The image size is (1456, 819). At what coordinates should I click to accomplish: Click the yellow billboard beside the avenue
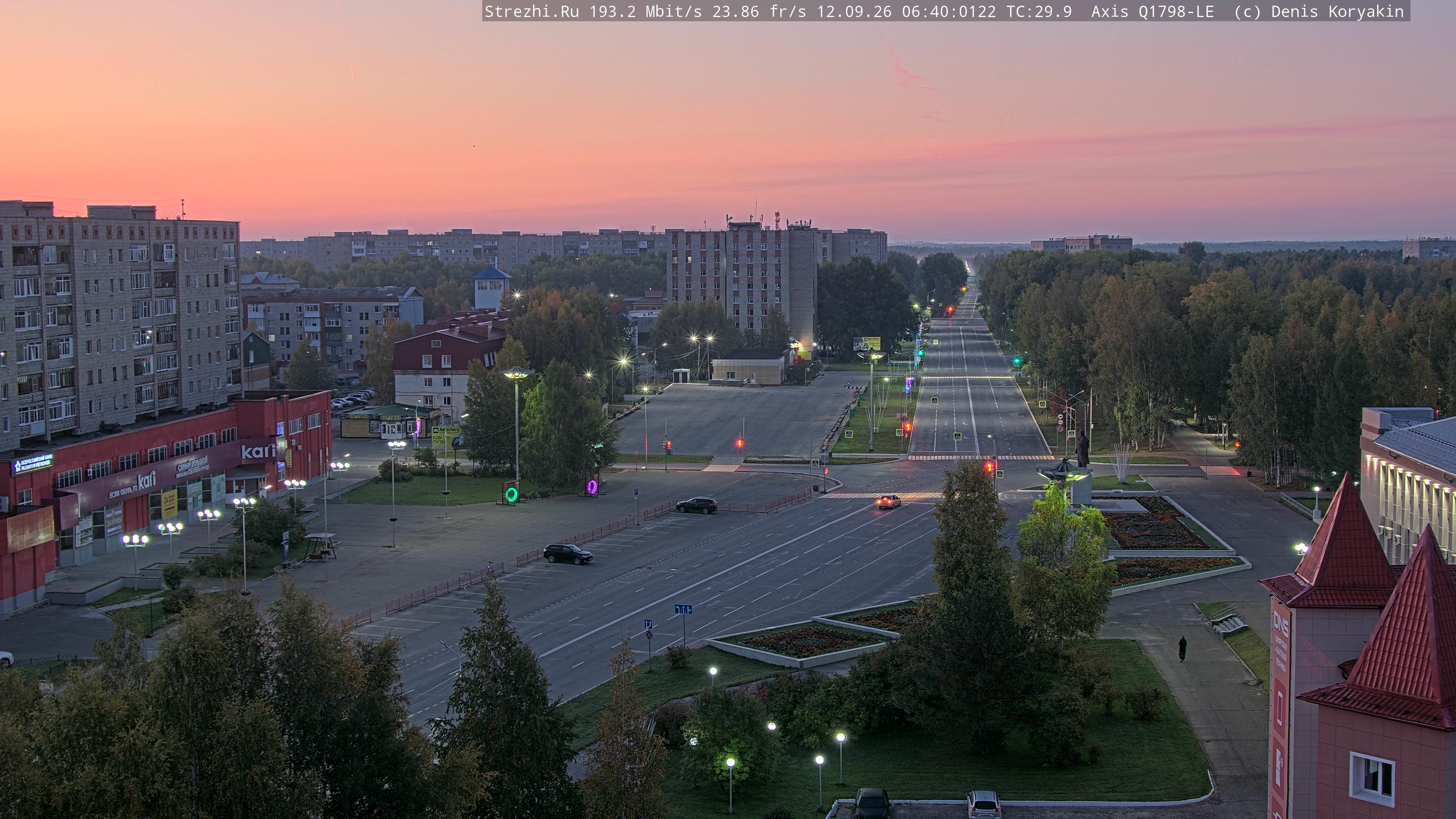(866, 343)
